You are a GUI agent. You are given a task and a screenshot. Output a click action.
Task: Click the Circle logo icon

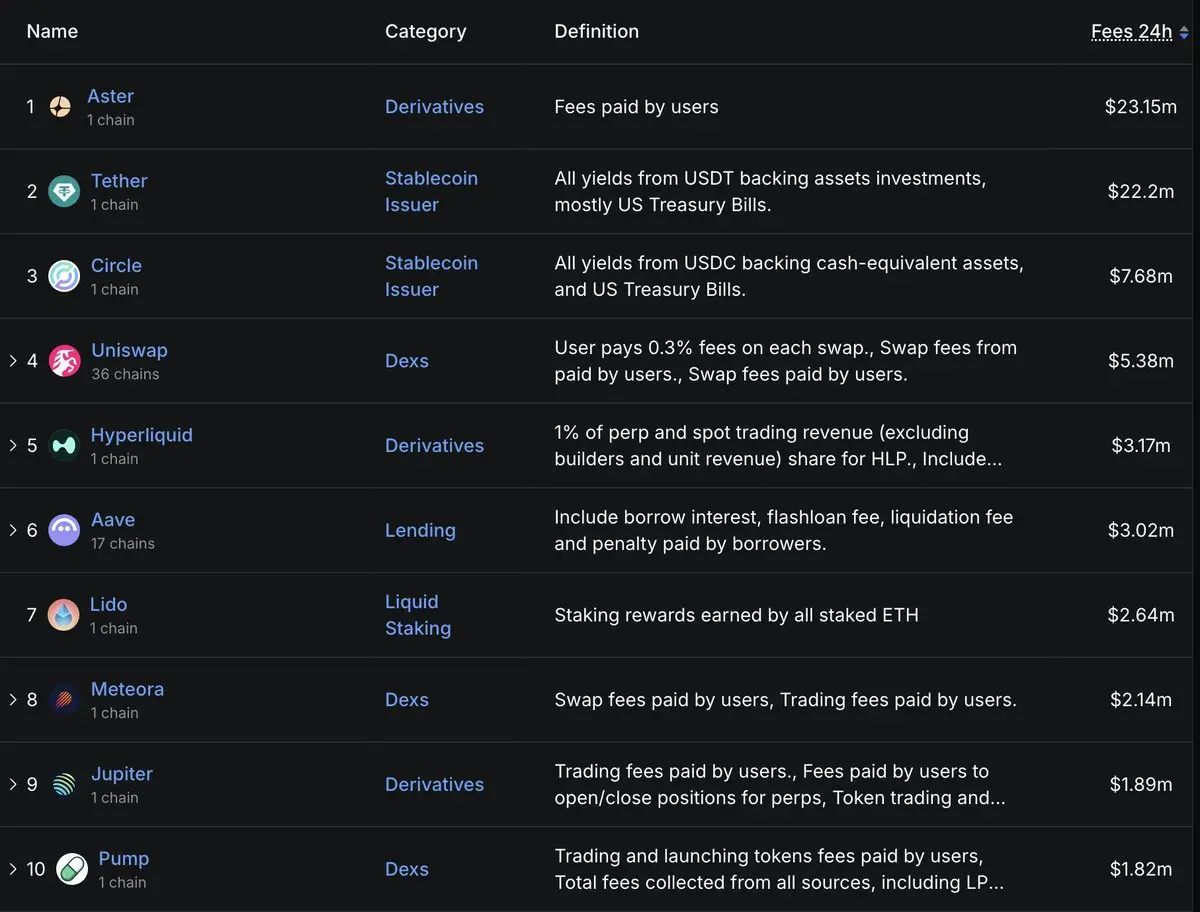coord(64,276)
